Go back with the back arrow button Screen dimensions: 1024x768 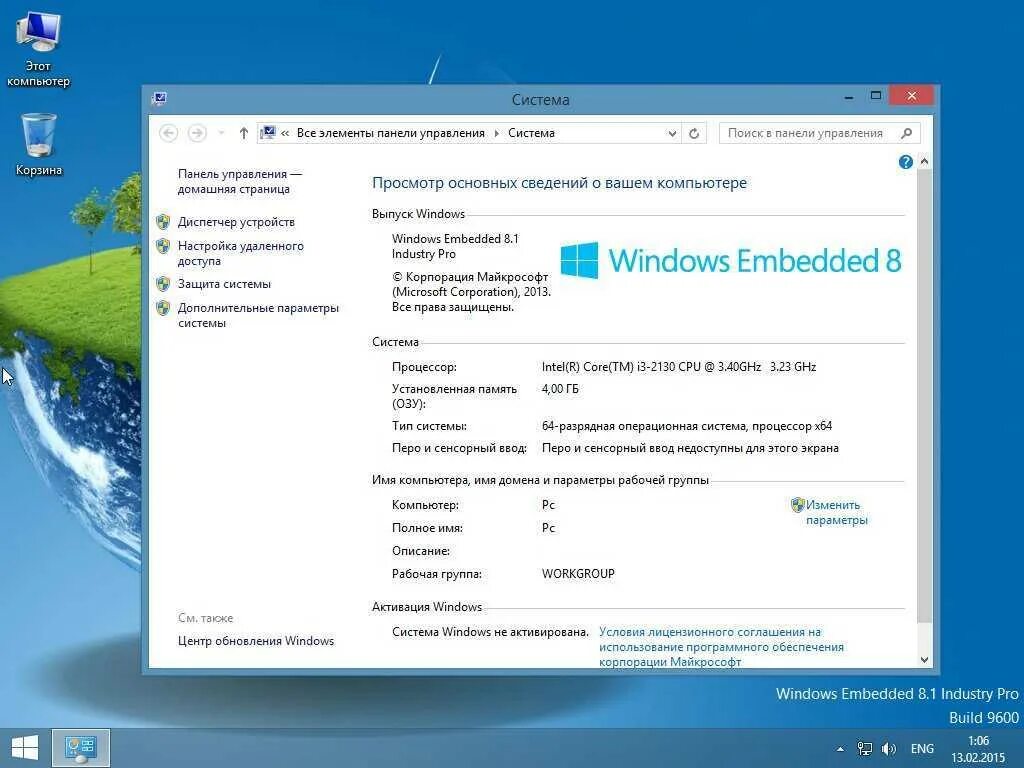(x=168, y=133)
